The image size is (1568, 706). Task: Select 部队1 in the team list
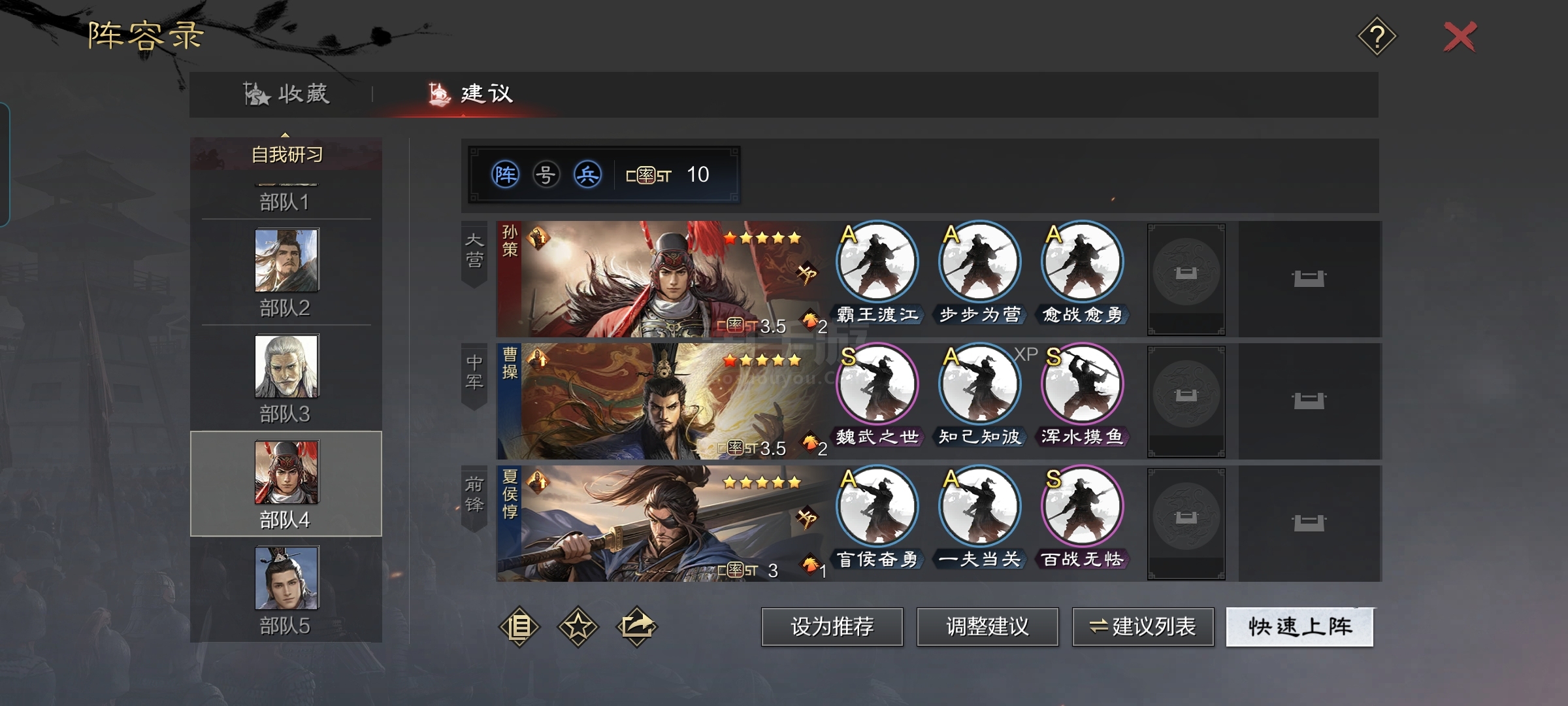tap(285, 201)
